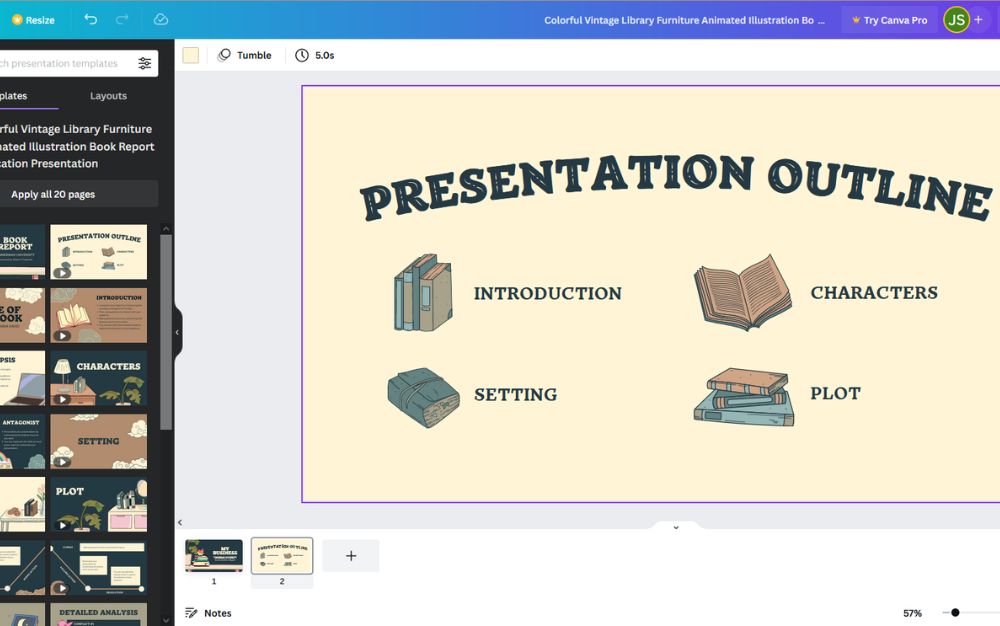Switch to the Layouts tab
1000x626 pixels.
tap(108, 96)
